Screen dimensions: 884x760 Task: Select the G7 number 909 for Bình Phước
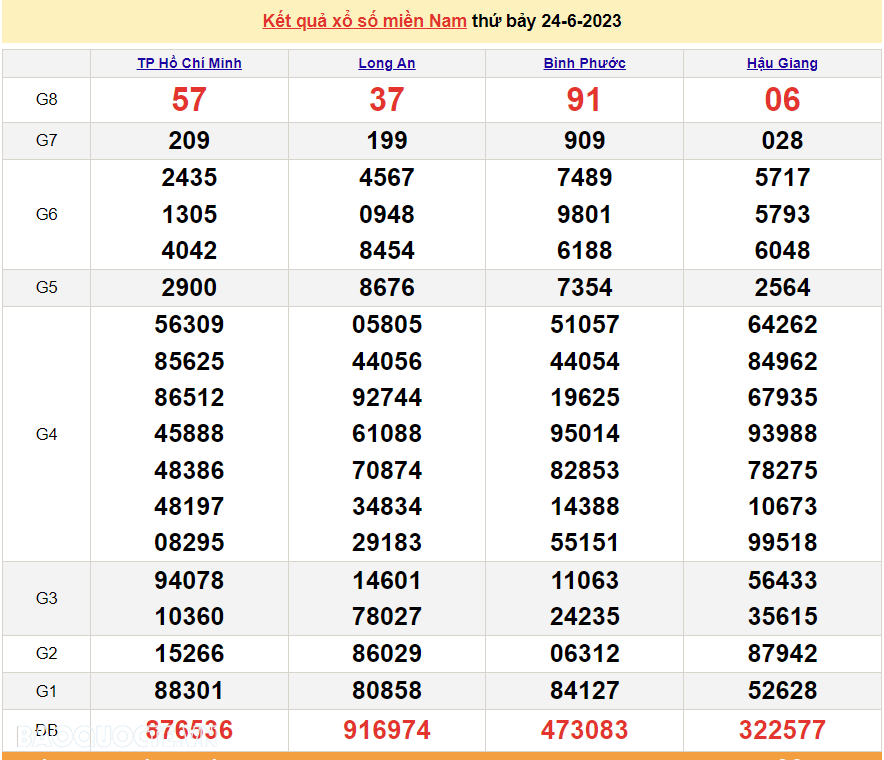click(584, 140)
